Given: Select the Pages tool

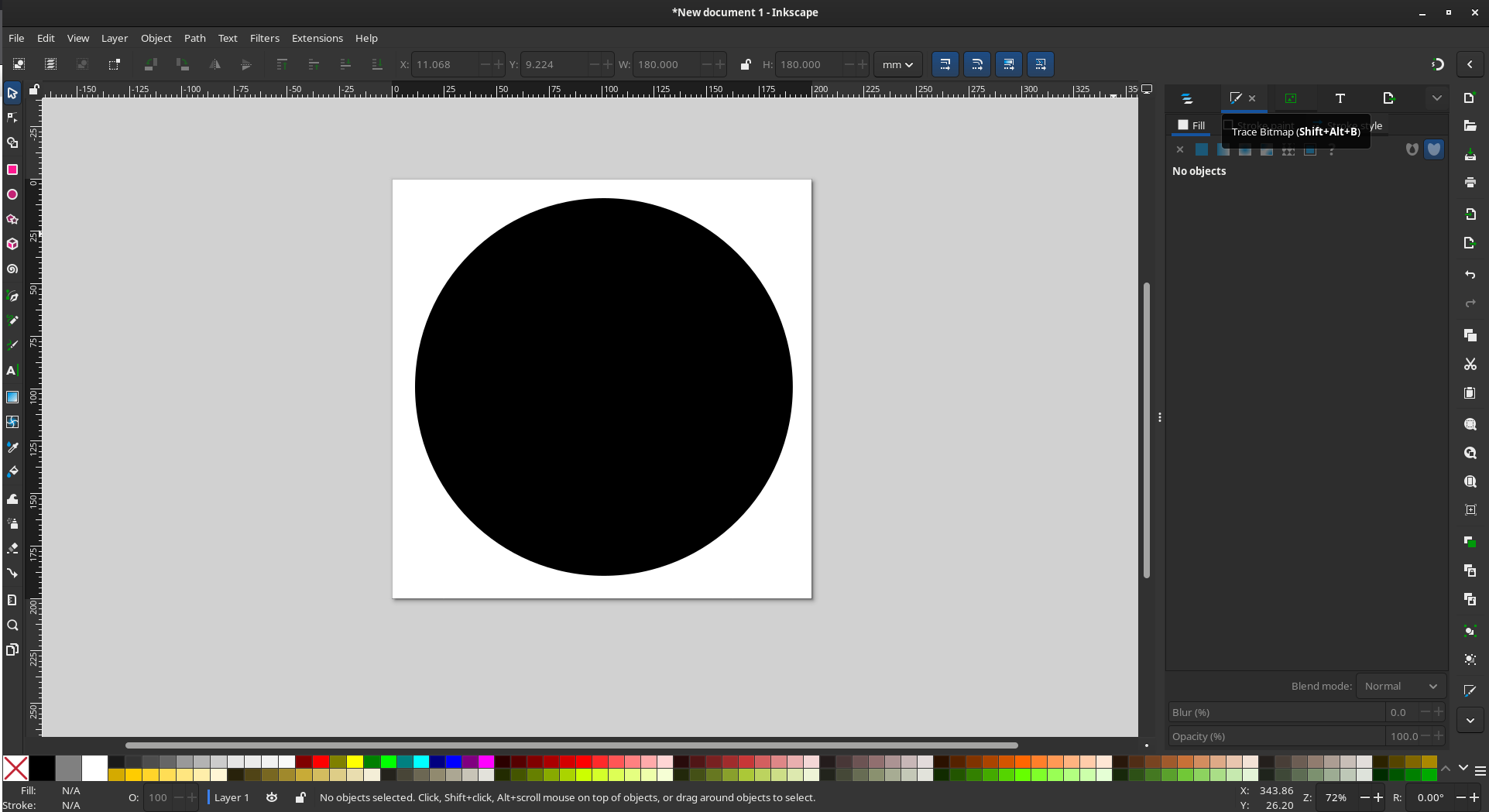Looking at the screenshot, I should pyautogui.click(x=12, y=649).
